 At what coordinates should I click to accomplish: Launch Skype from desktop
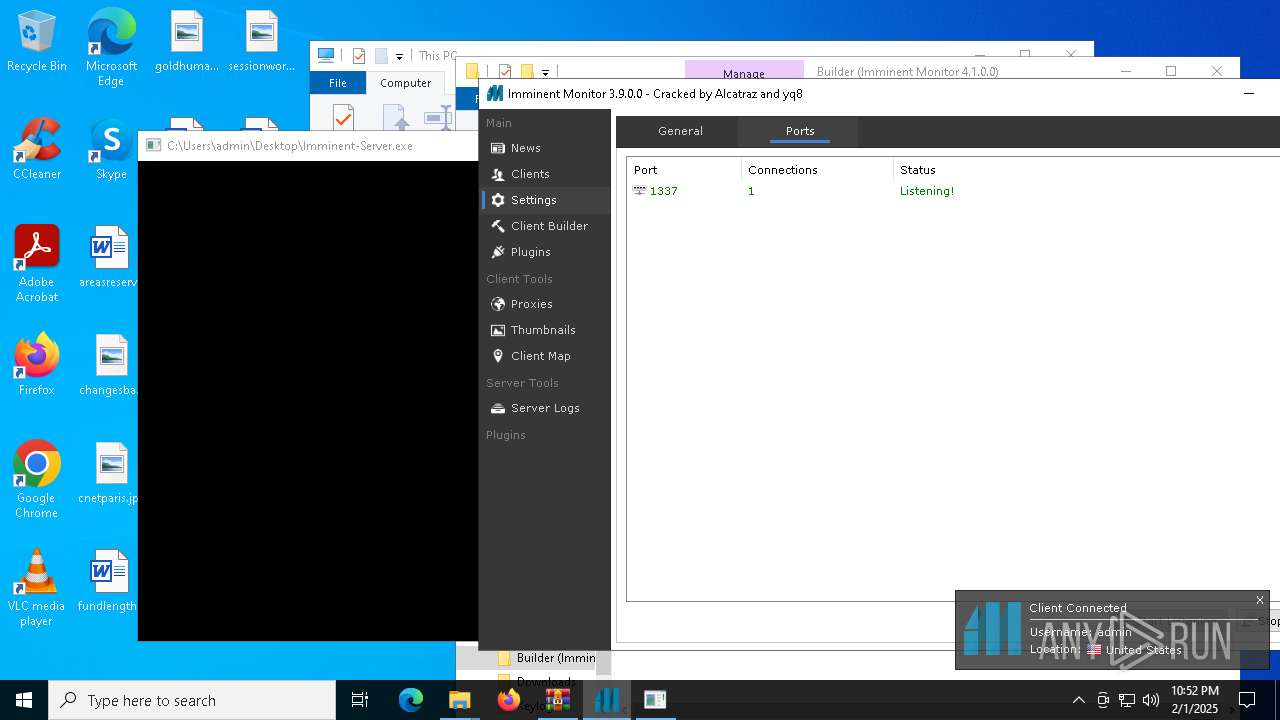[111, 149]
